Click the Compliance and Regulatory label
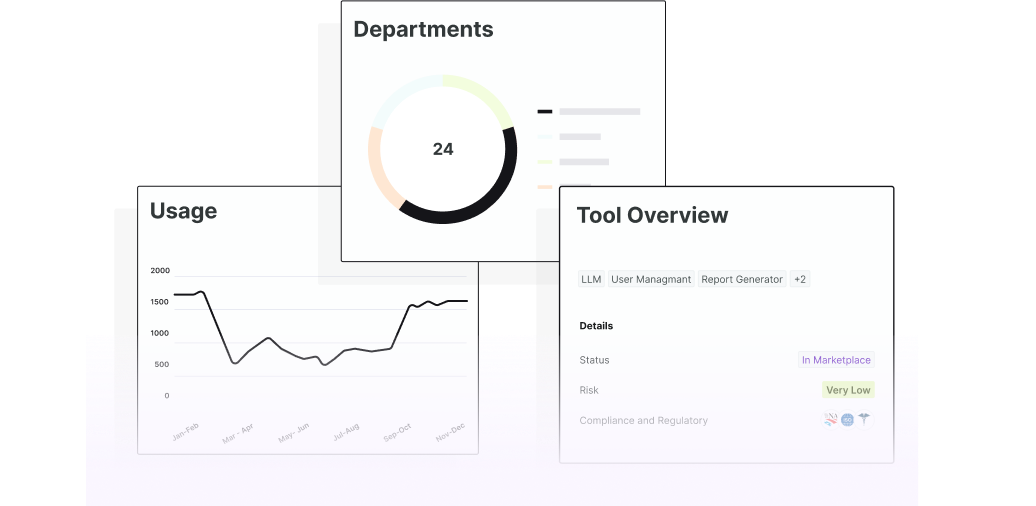 coord(643,421)
